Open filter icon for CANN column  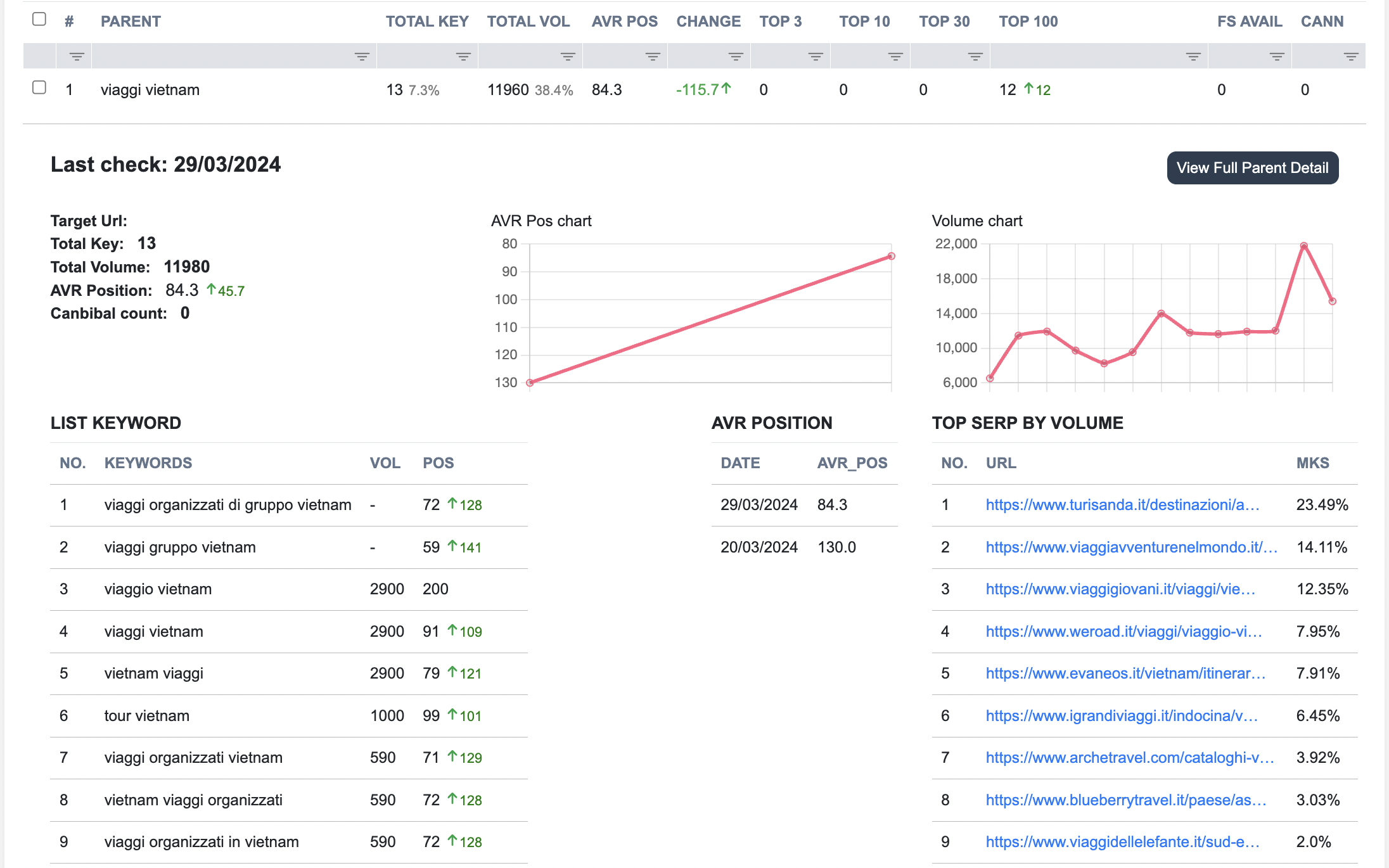1351,56
